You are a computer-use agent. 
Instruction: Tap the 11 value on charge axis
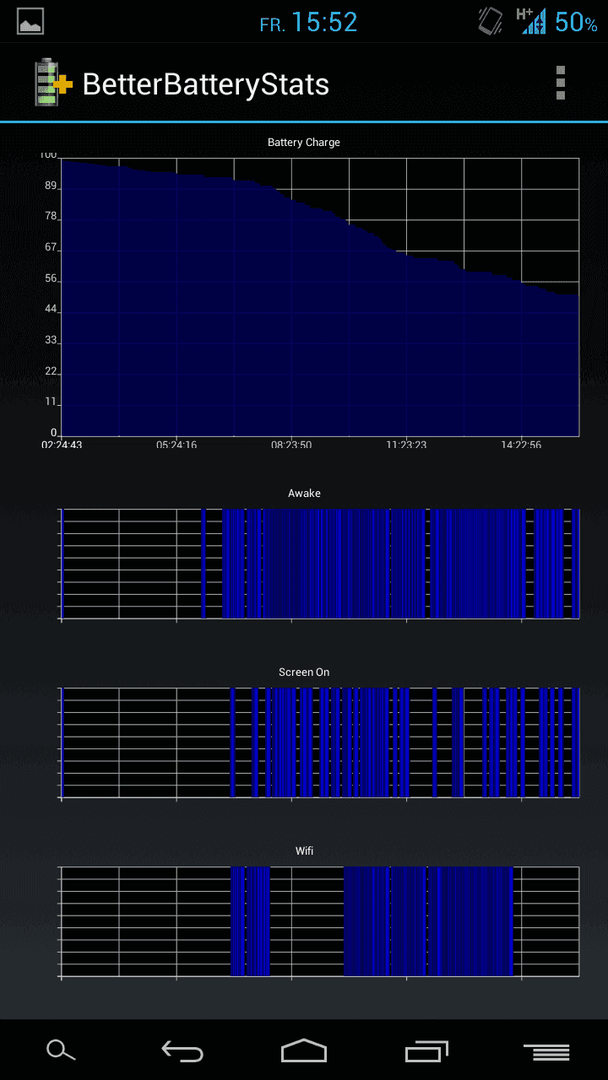point(51,404)
